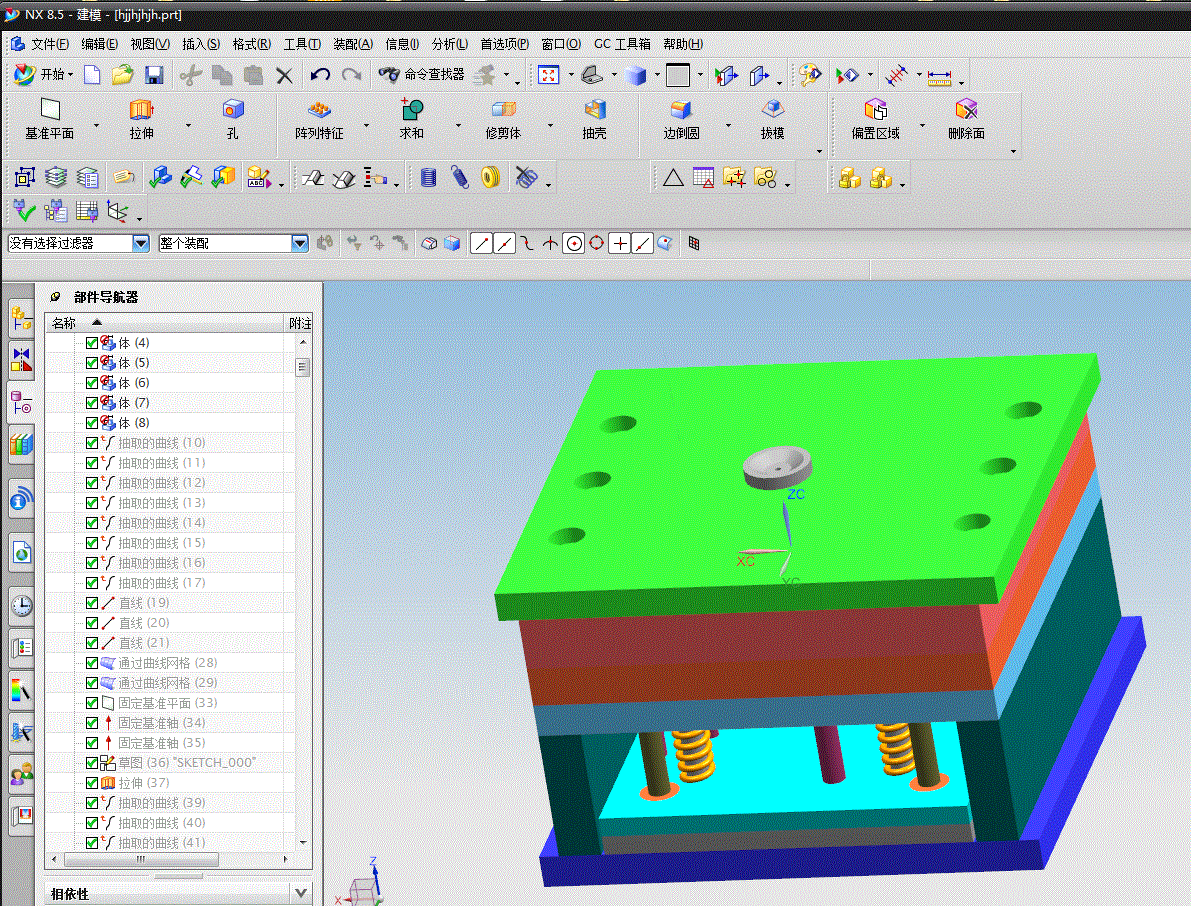Save the part with the floppy icon

(x=154, y=74)
